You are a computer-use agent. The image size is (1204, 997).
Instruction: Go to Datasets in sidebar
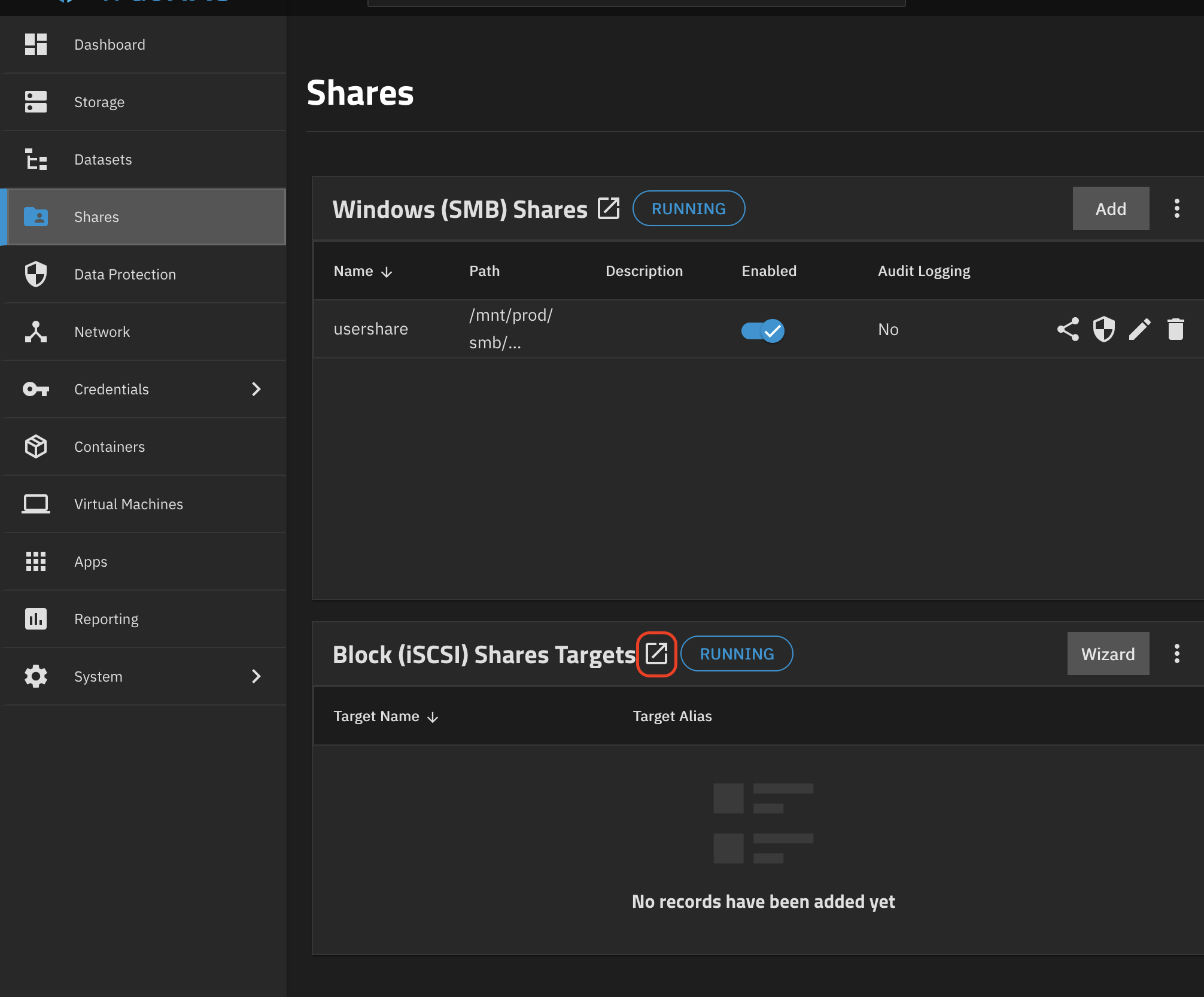point(103,160)
